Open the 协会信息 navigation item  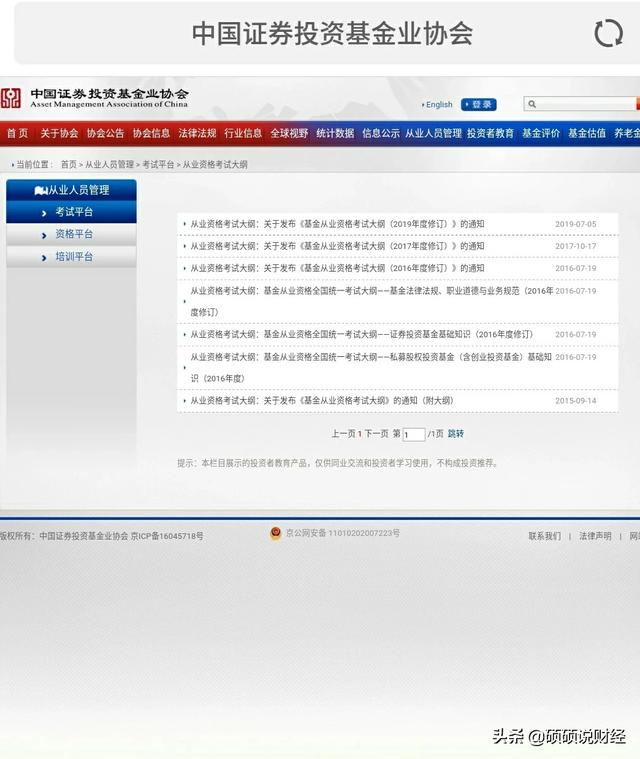151,133
